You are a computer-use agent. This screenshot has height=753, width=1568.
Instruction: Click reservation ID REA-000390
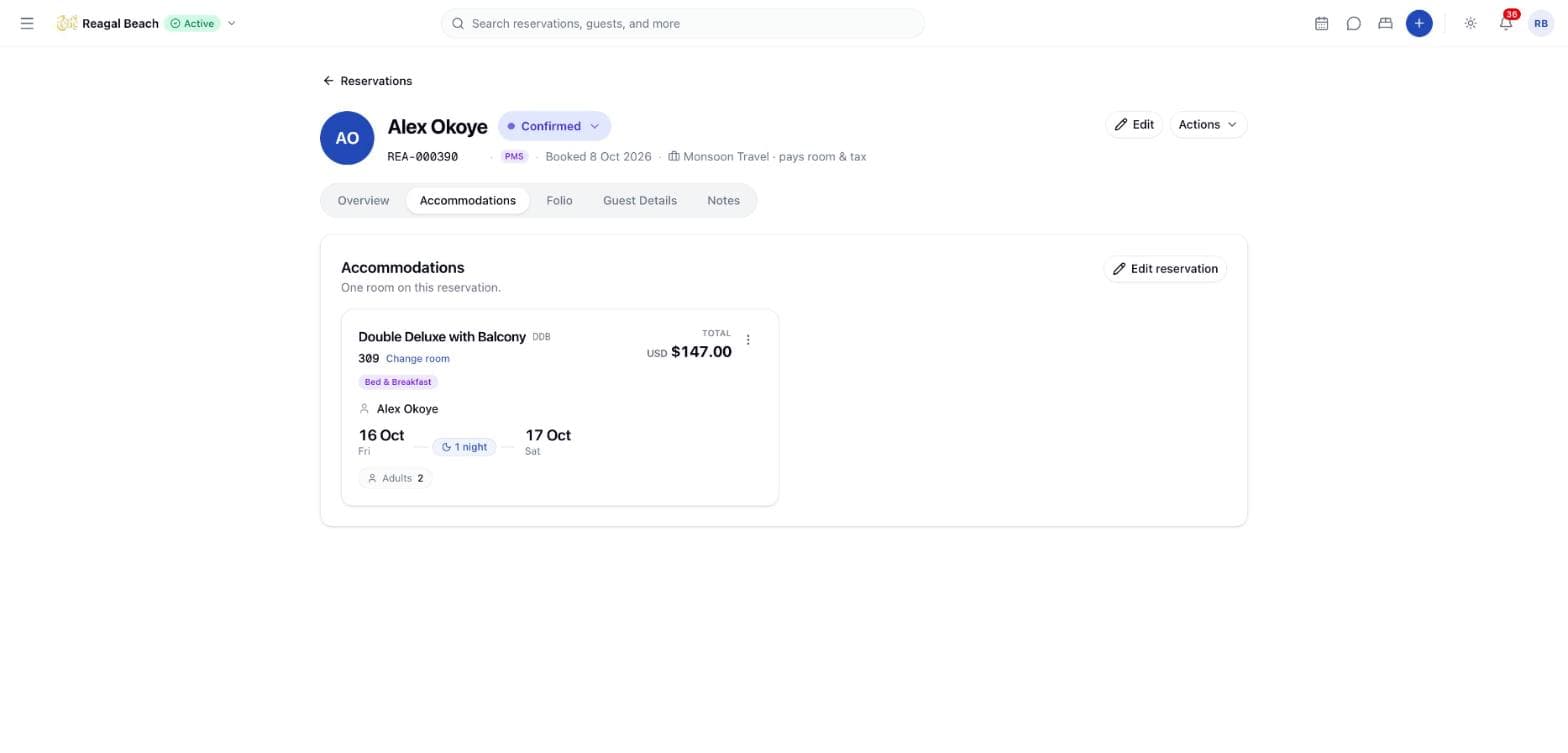pos(423,157)
